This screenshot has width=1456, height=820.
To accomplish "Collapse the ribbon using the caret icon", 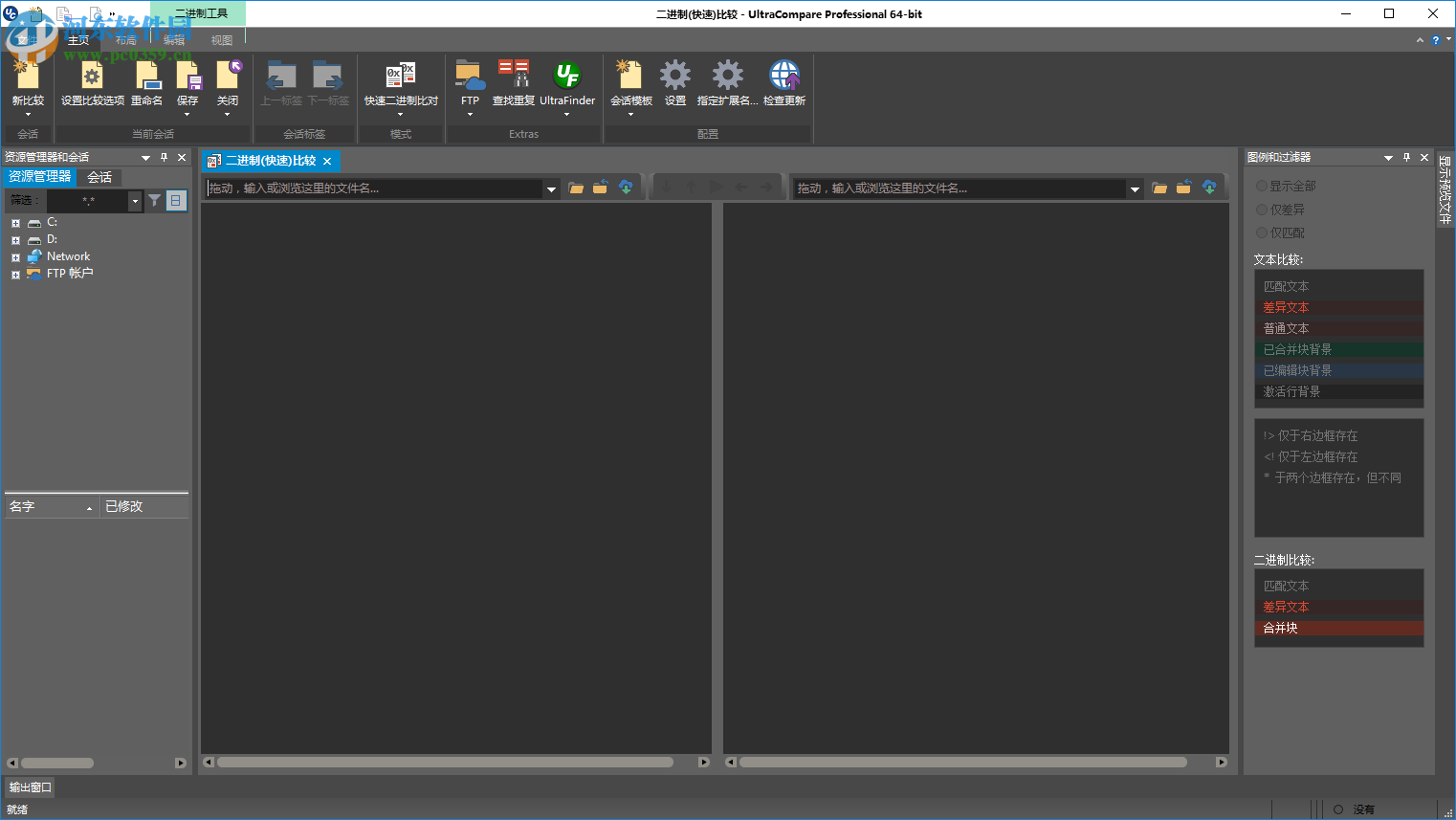I will coord(1420,40).
